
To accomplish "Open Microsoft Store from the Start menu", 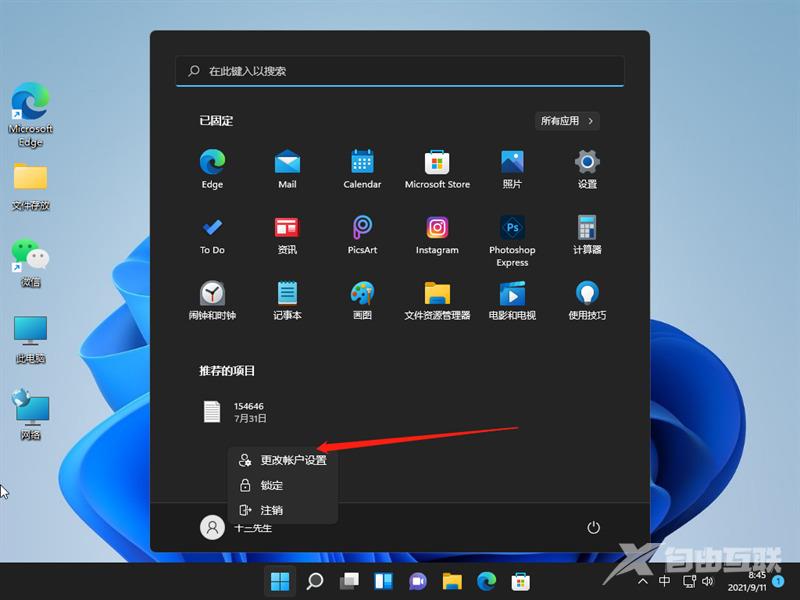I will [x=437, y=165].
